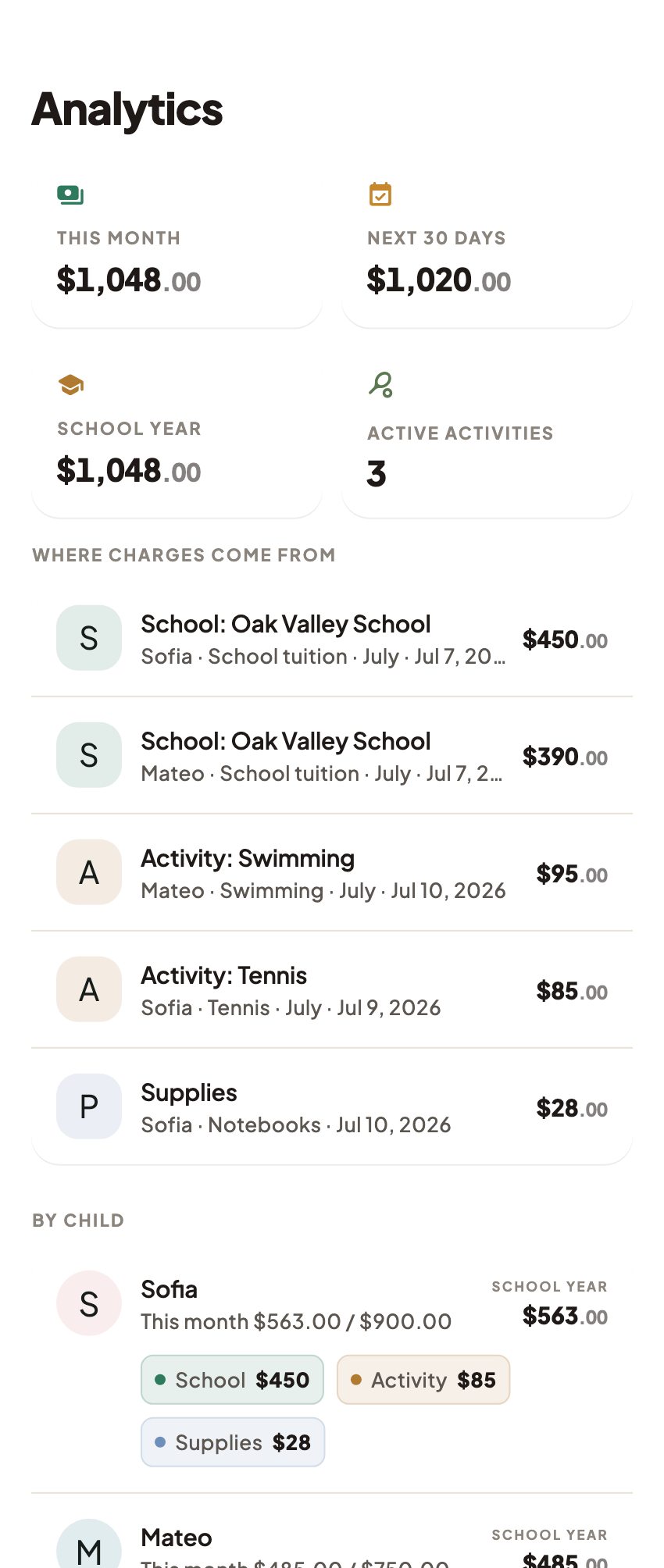Click the M avatar next to Mateo
Viewport: 664px width, 1568px height.
click(x=89, y=1544)
